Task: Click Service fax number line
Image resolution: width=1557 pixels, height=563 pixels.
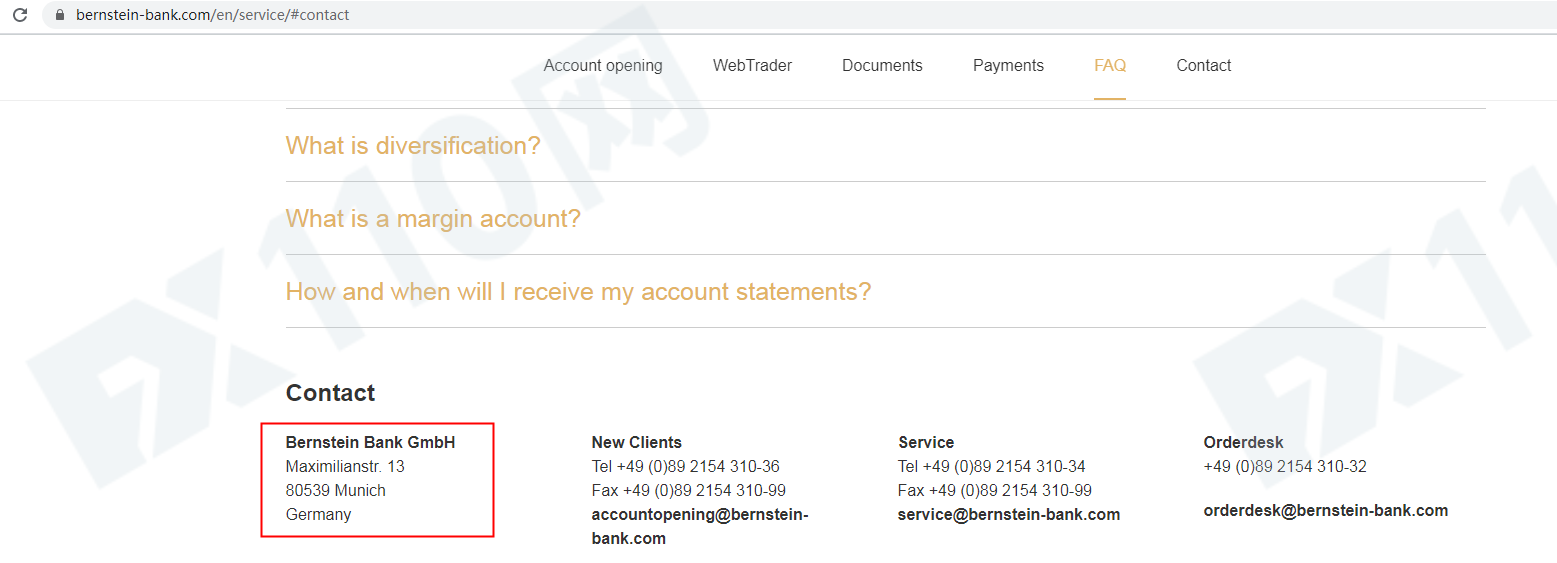Action: tap(994, 490)
